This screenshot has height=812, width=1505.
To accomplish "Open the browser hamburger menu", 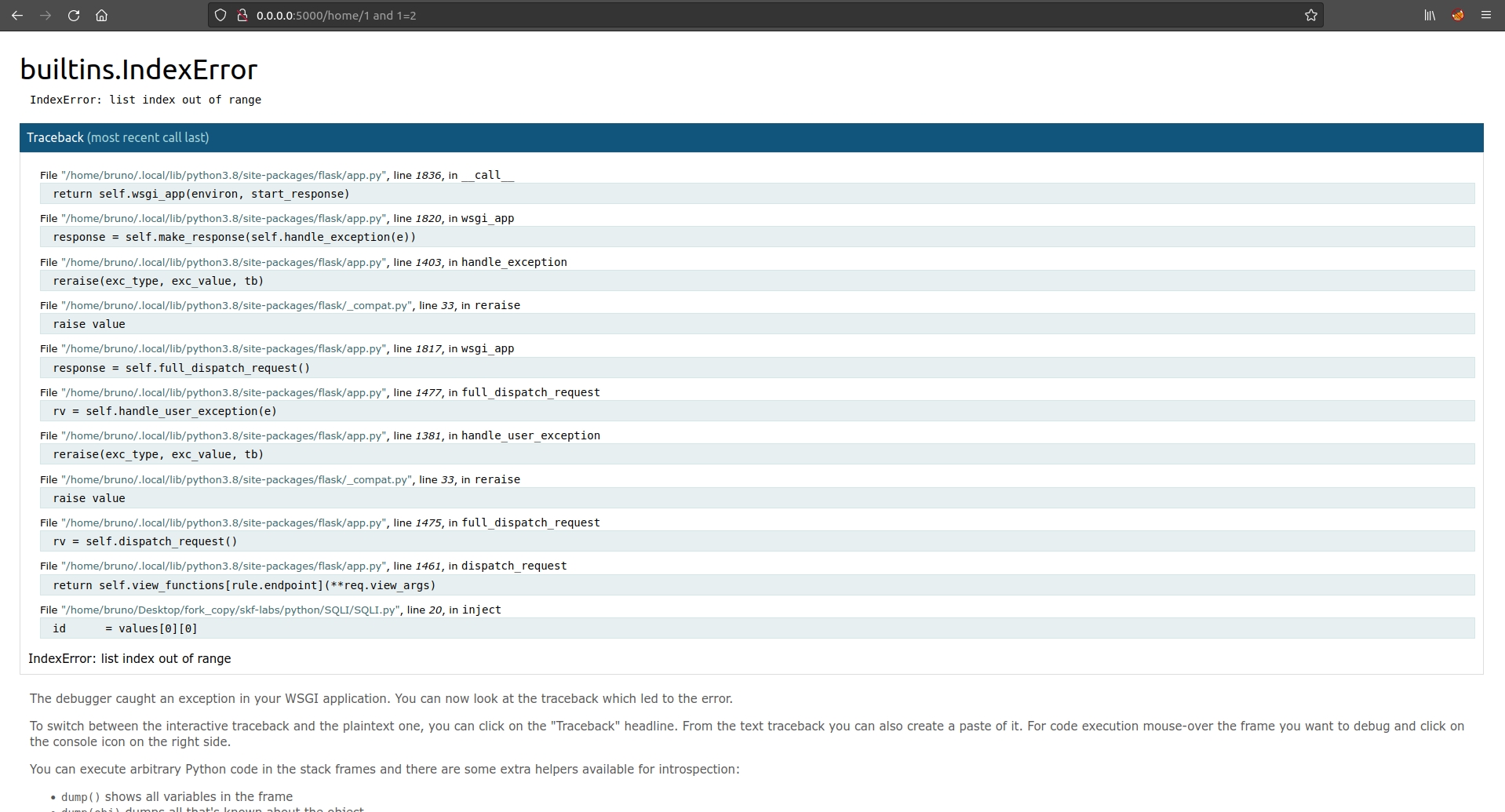I will pos(1485,15).
